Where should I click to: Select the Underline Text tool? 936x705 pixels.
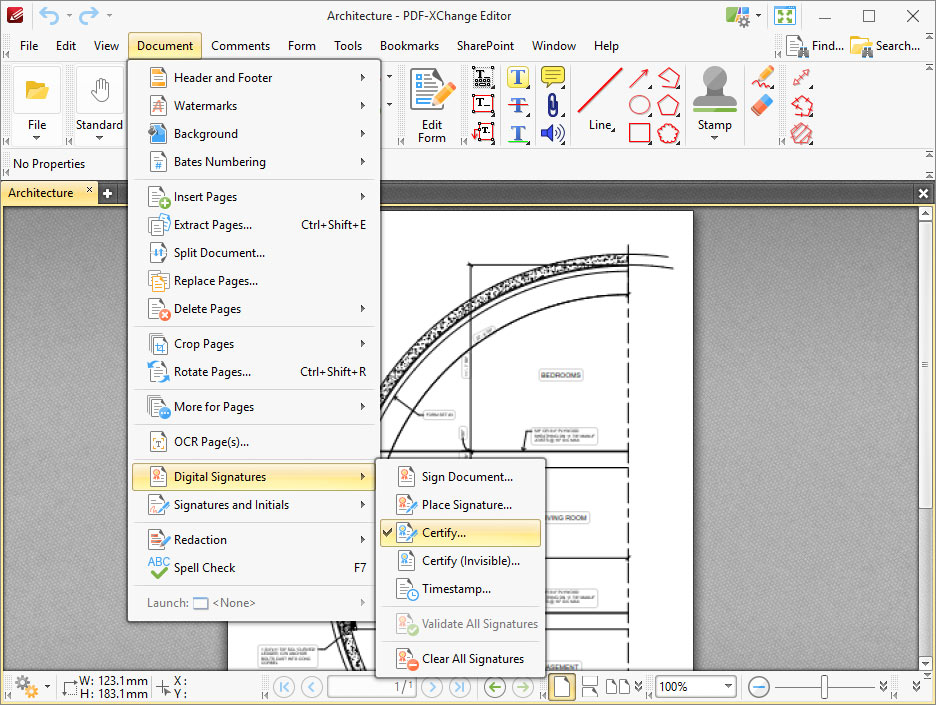pos(518,133)
